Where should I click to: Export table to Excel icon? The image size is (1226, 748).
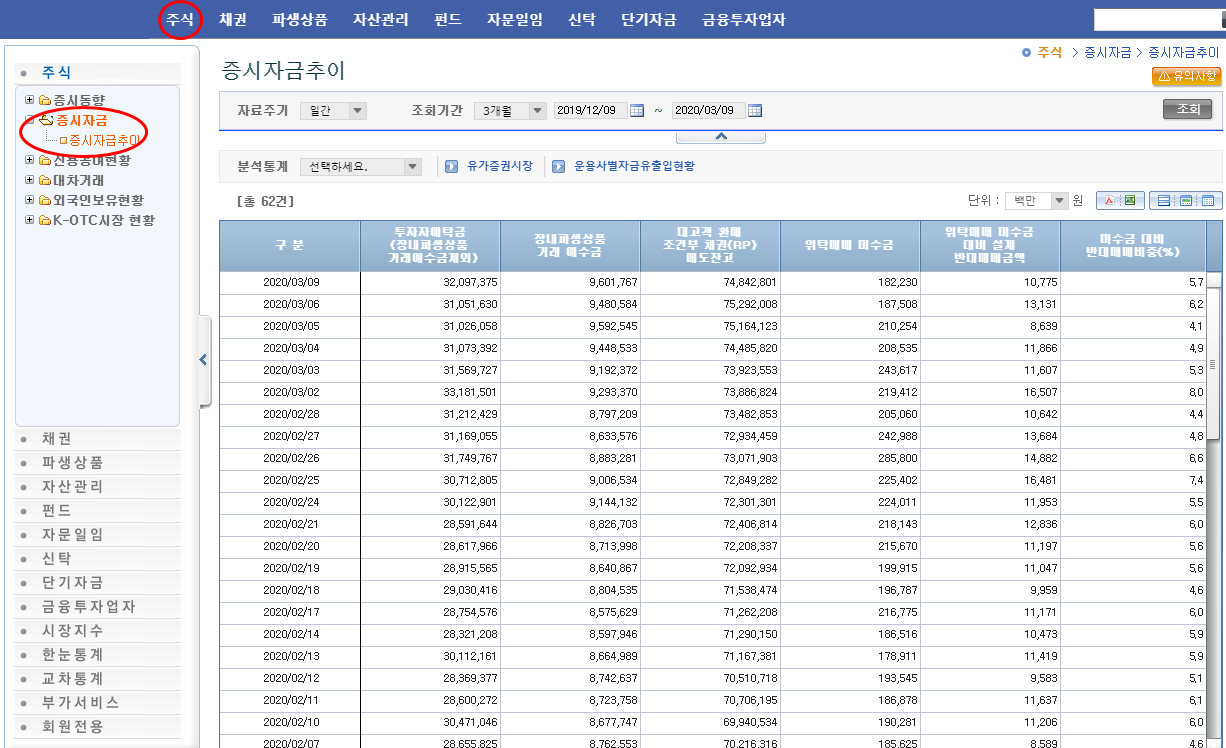(x=1129, y=201)
